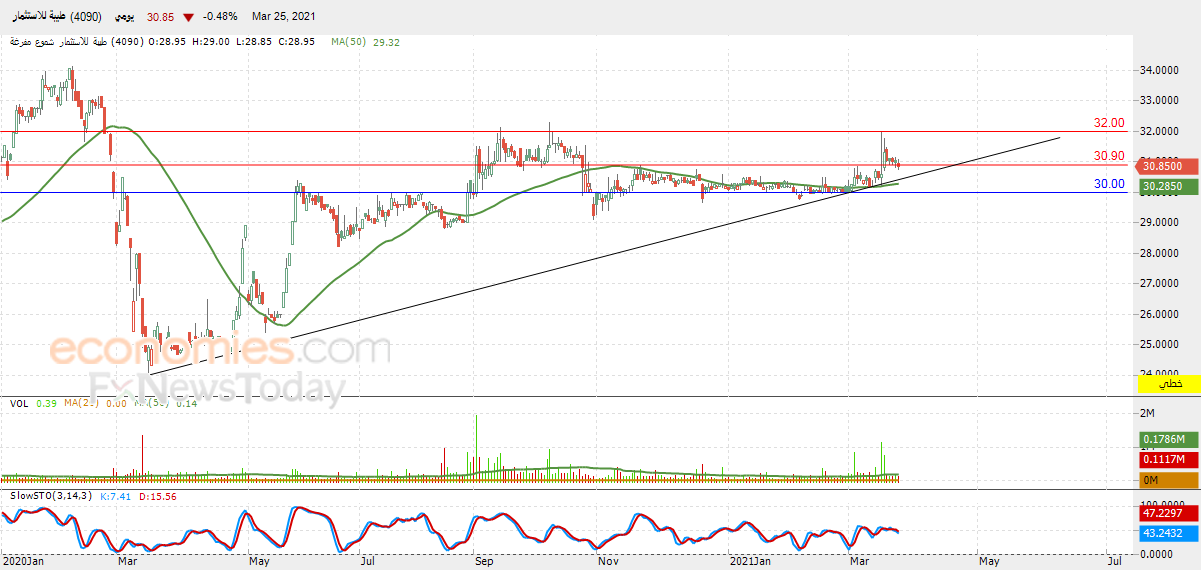
Task: Click the 34.000 price axis label
Action: (x=1157, y=70)
